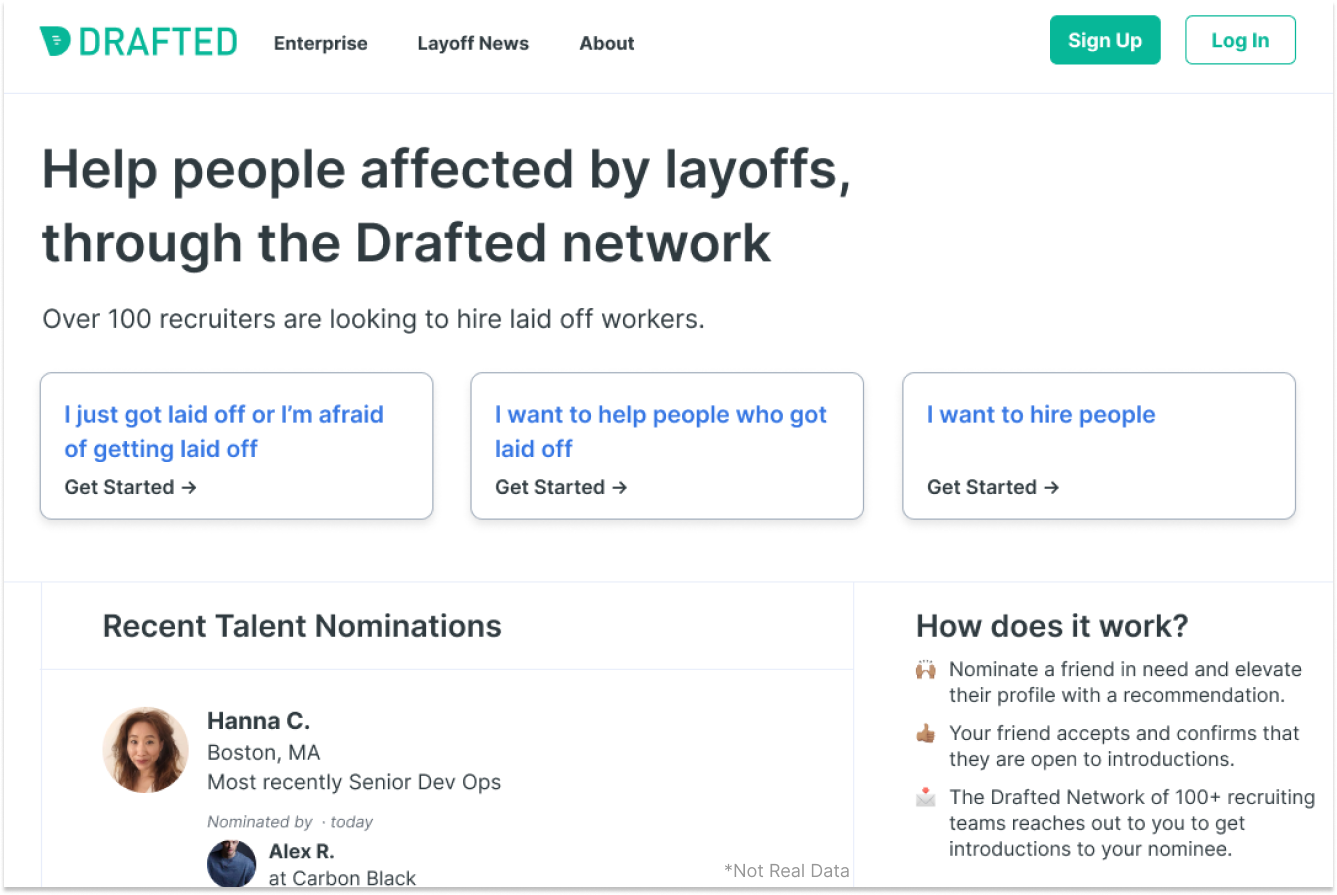Open Alex R. nominator name
The image size is (1337, 895).
[x=301, y=852]
